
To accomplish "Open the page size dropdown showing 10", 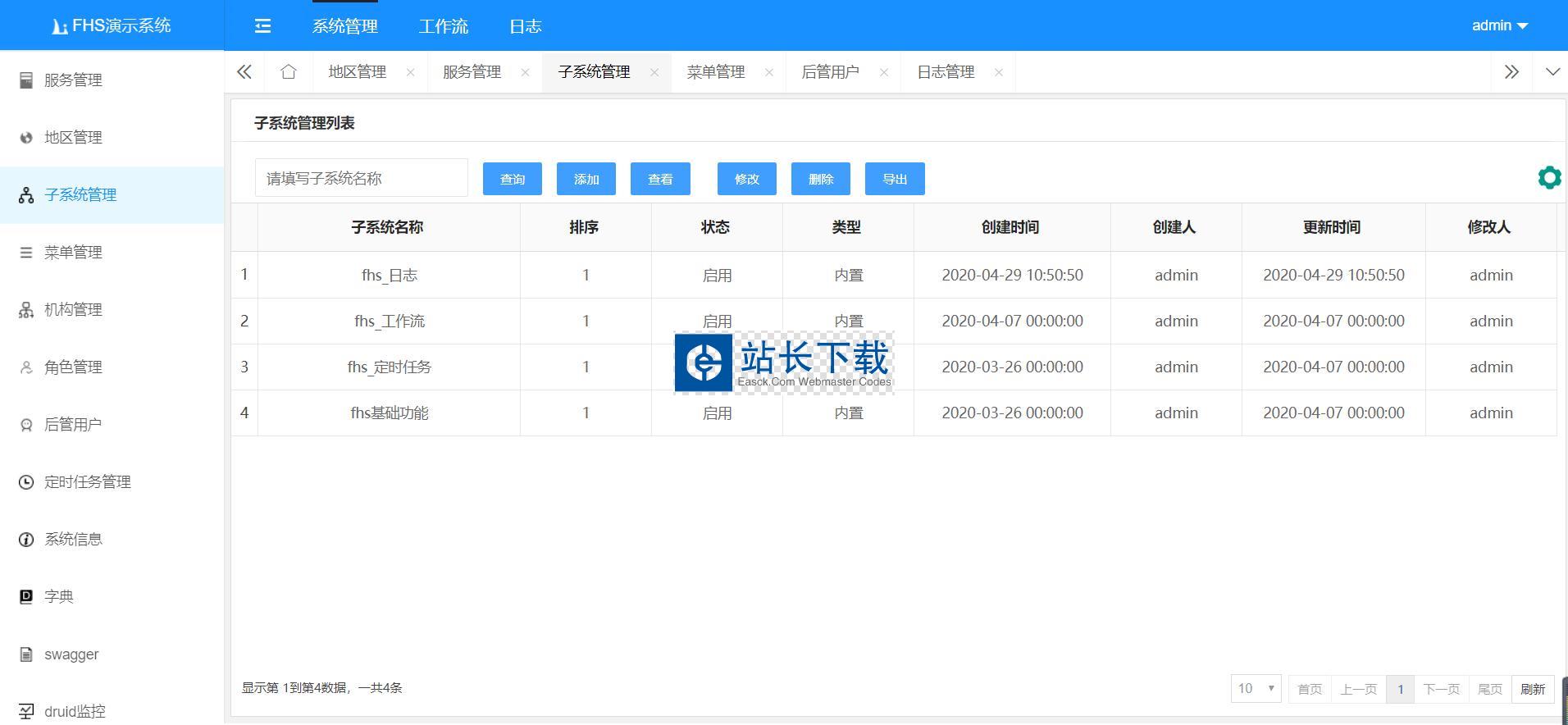I will point(1256,689).
